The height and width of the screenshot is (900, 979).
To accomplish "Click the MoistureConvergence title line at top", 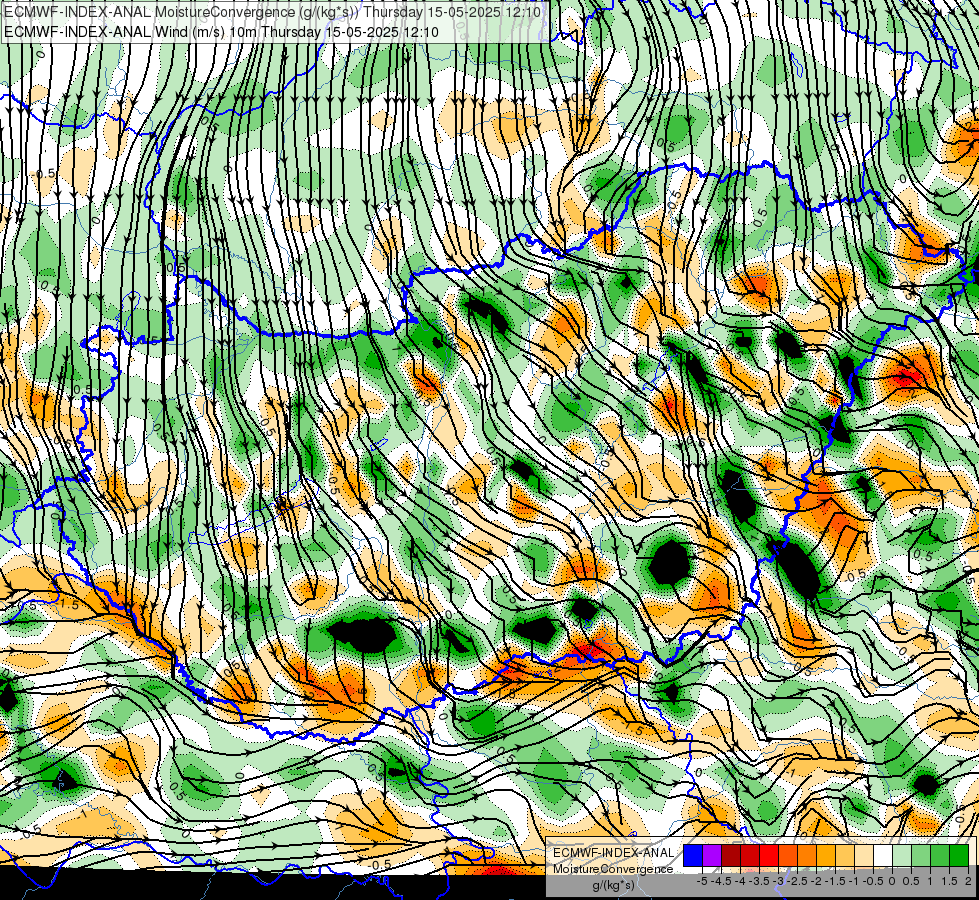I will [272, 12].
